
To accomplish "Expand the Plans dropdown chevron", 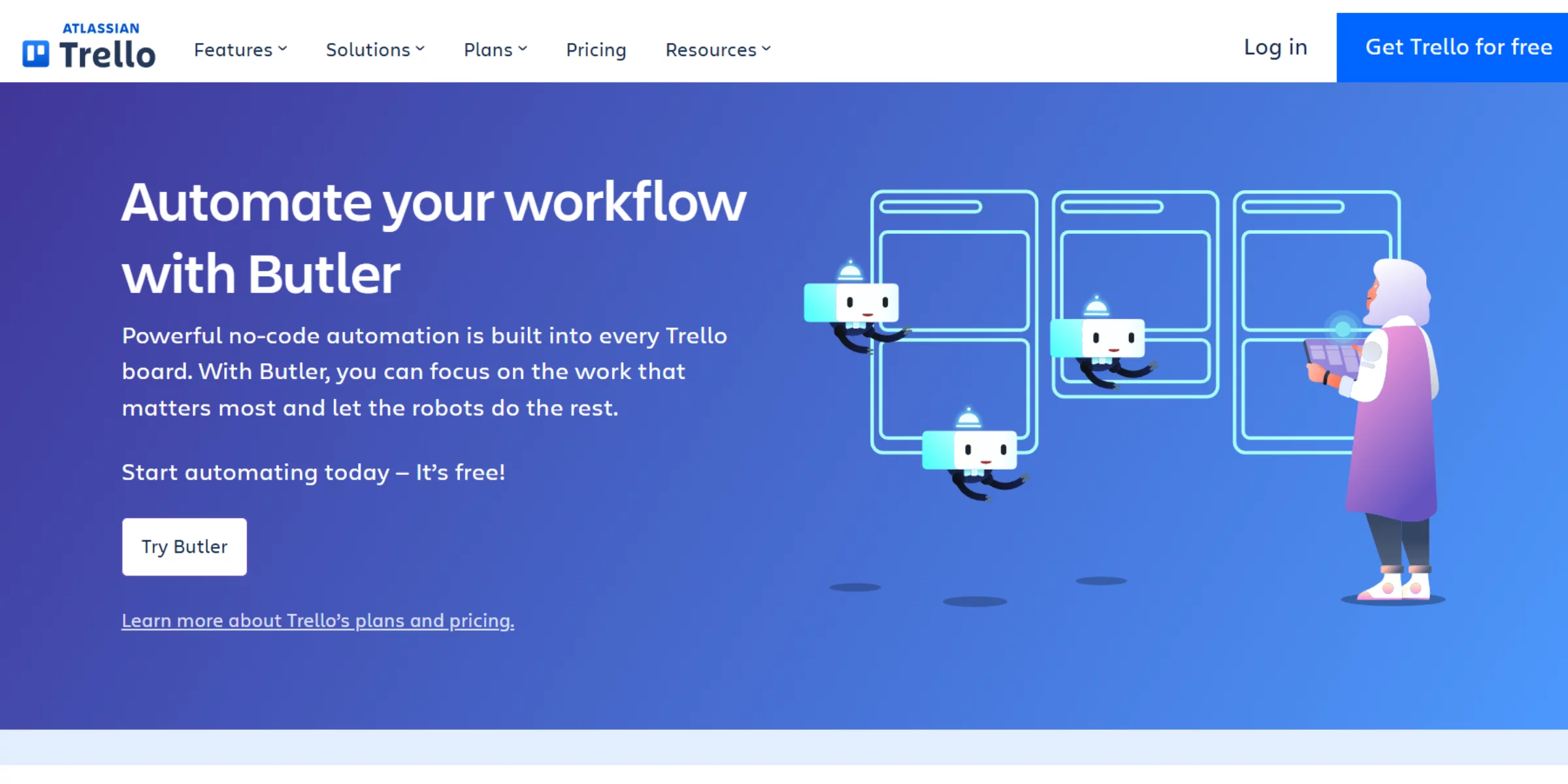I will [523, 49].
